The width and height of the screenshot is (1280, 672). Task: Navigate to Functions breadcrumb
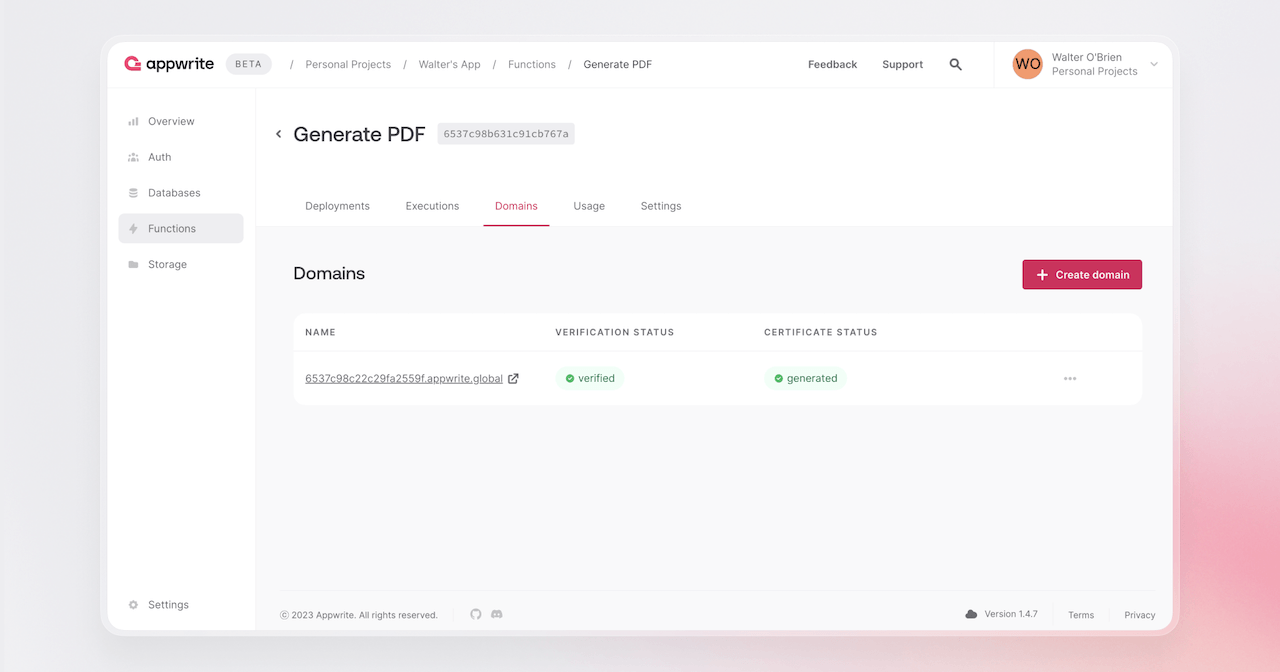(532, 64)
